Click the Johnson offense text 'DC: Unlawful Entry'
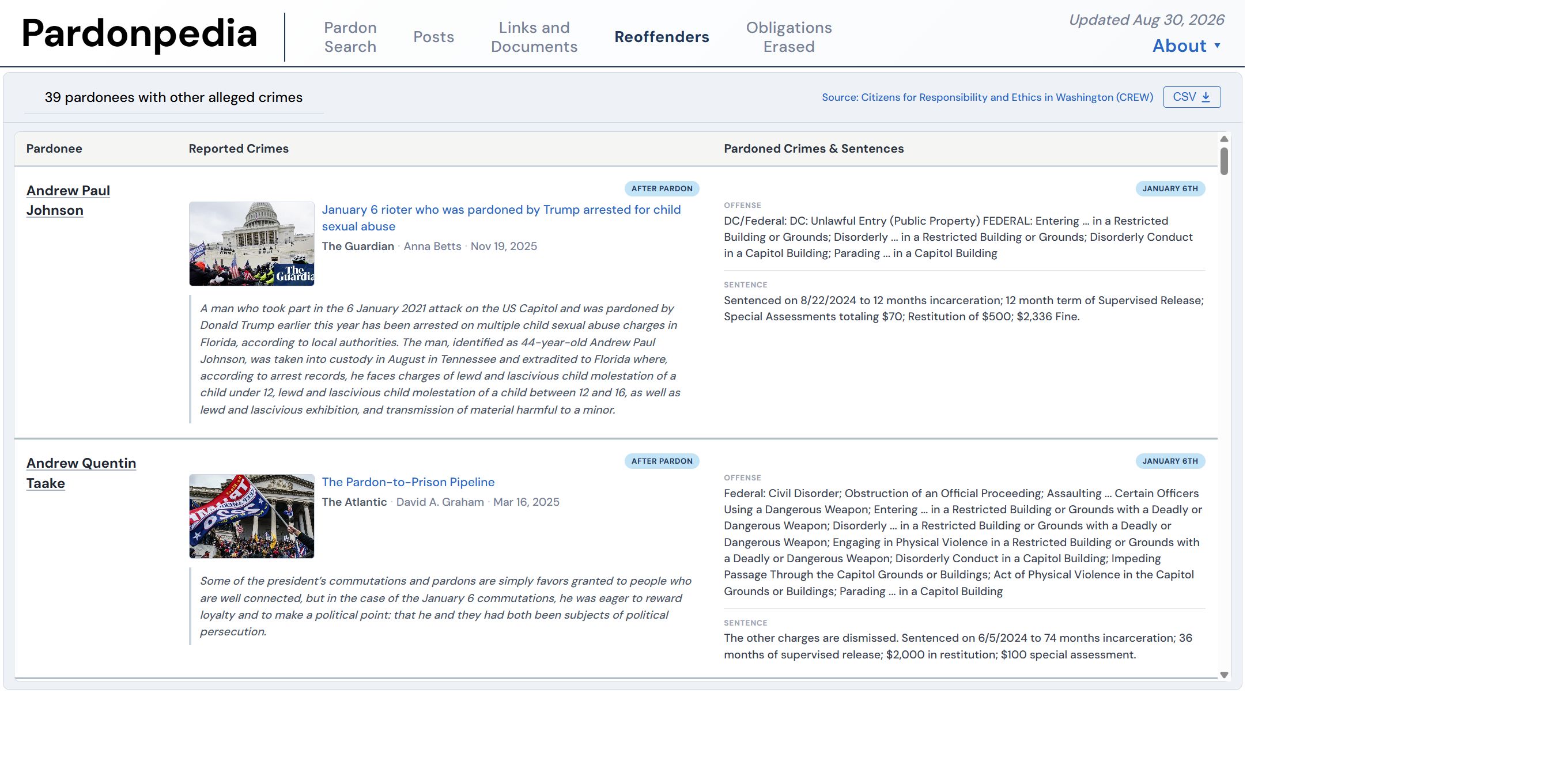 click(x=838, y=221)
